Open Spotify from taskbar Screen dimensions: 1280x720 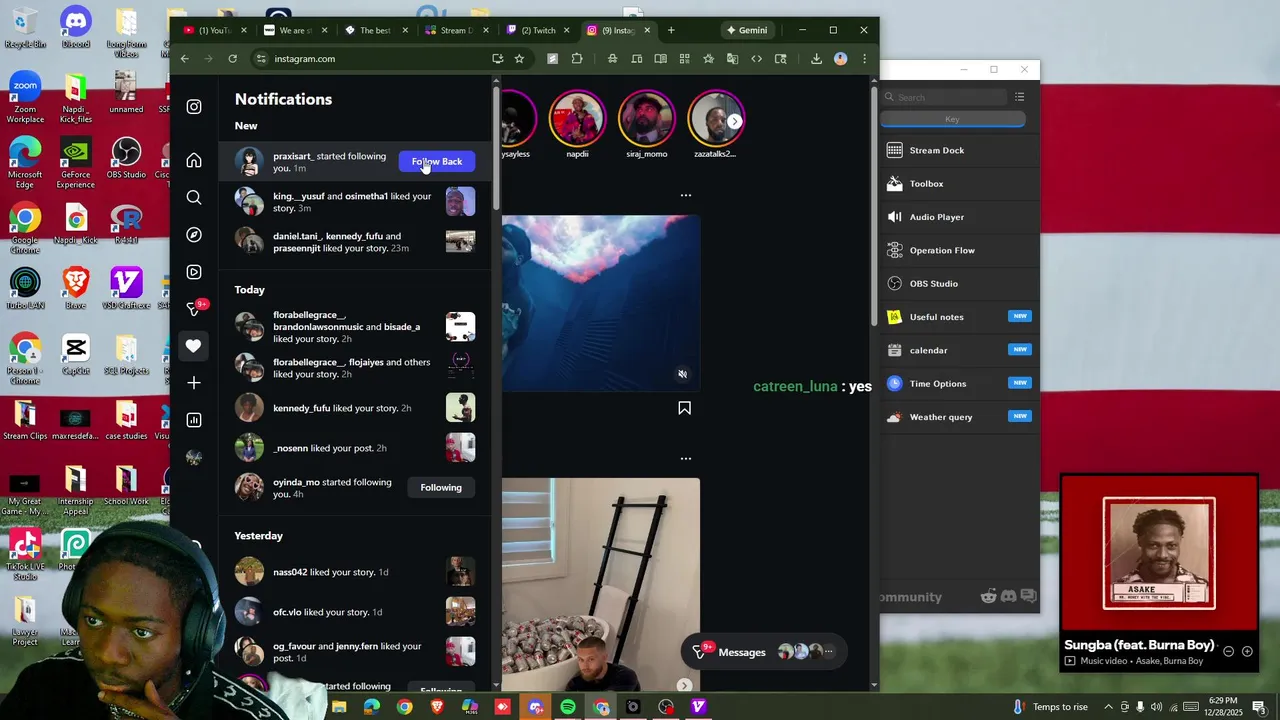pyautogui.click(x=568, y=707)
